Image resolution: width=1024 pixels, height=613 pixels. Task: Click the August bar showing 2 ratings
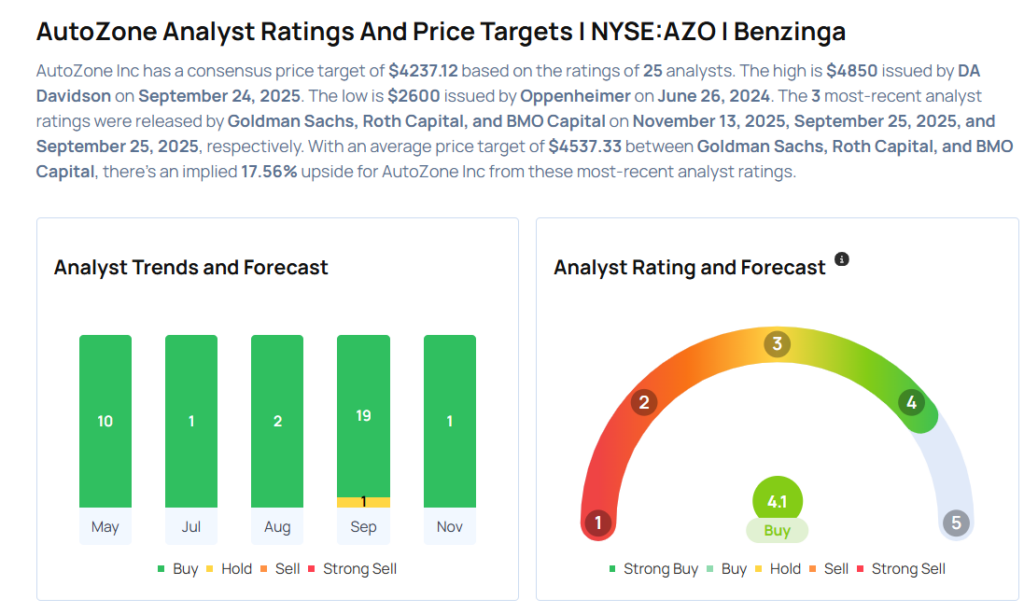[277, 421]
